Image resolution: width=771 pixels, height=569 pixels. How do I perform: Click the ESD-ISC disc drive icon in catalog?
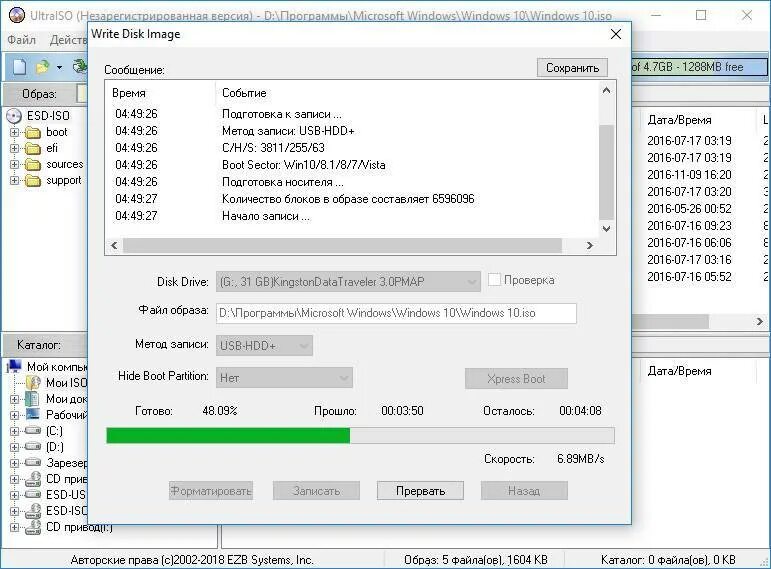(33, 511)
